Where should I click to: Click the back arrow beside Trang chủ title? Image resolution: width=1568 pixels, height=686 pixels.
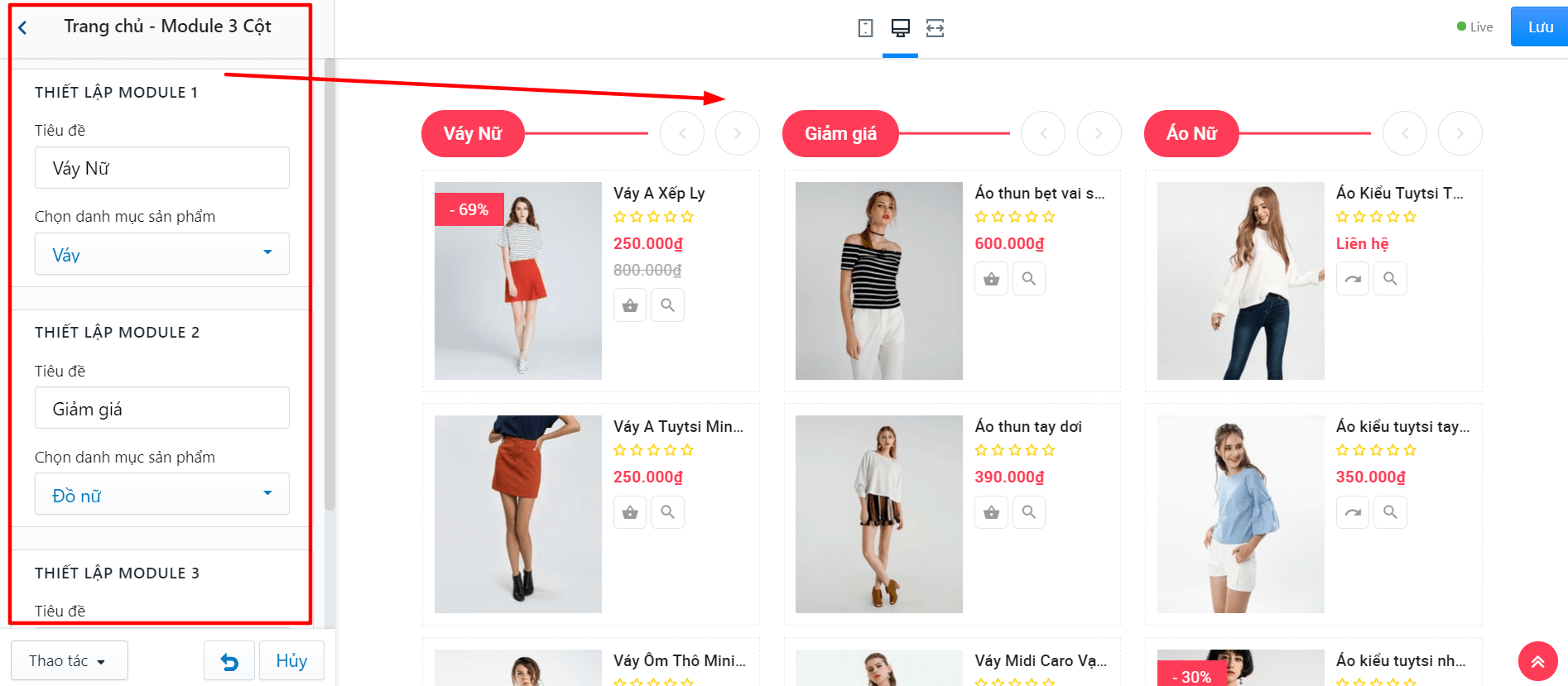22,27
